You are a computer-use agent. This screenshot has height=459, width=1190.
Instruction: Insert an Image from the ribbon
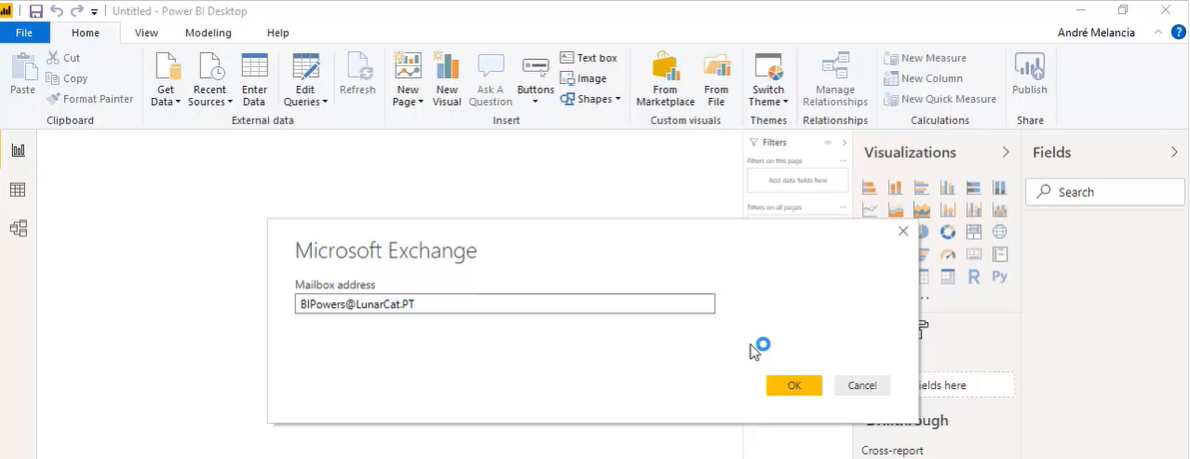584,78
